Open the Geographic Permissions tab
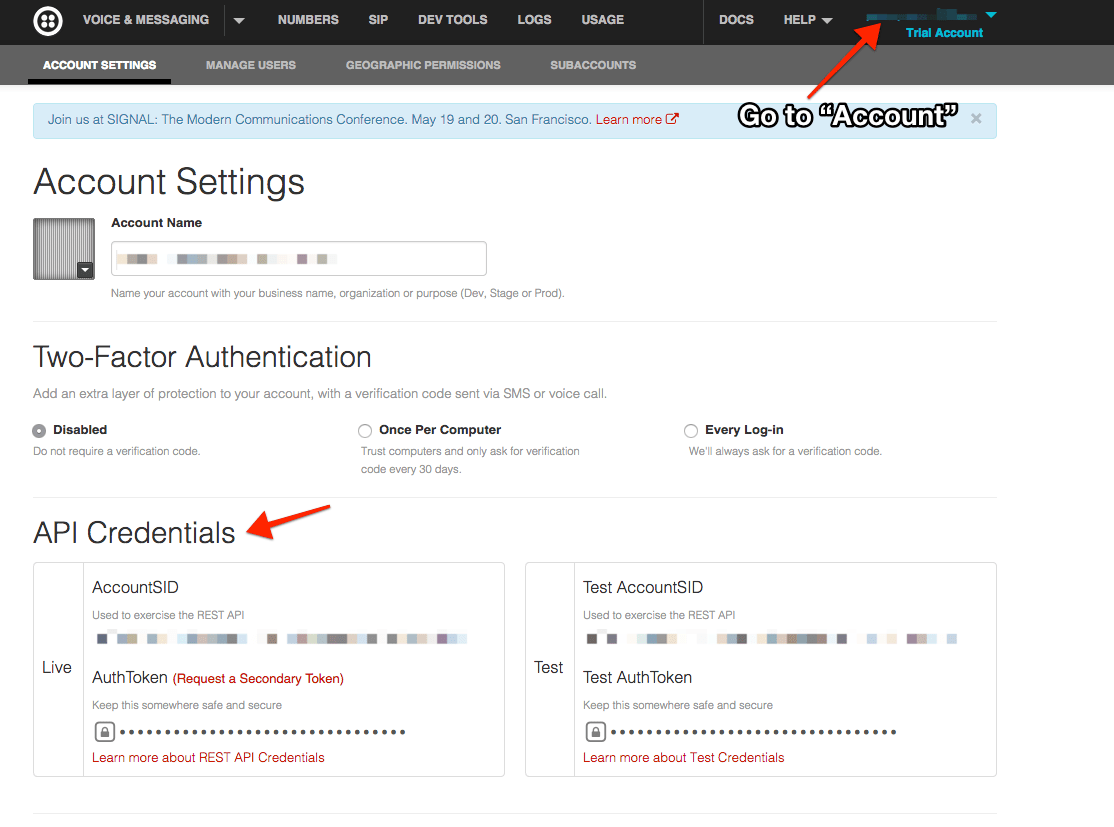The image size is (1114, 827). coord(423,65)
